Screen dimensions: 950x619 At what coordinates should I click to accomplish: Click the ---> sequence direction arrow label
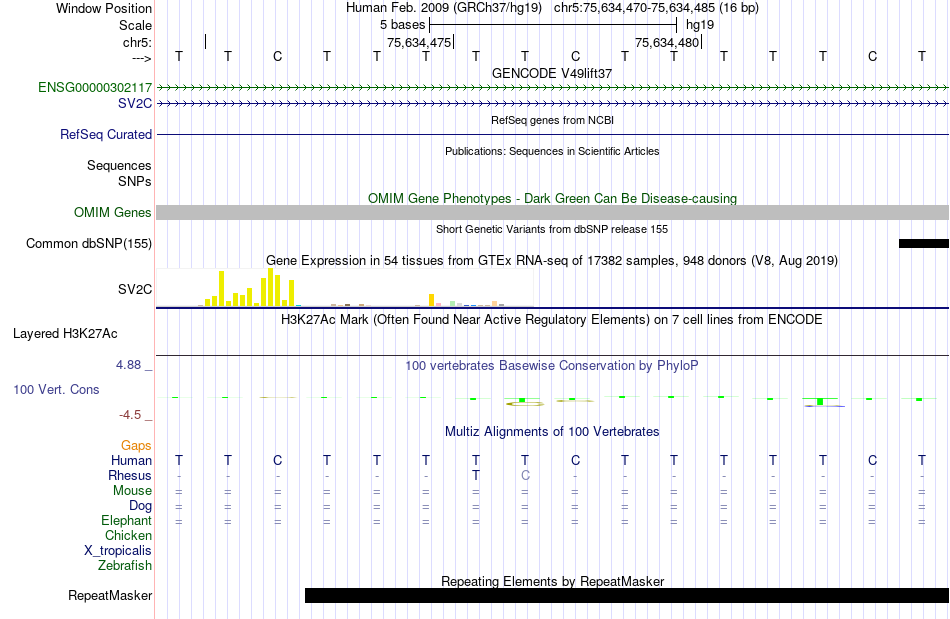click(x=141, y=58)
